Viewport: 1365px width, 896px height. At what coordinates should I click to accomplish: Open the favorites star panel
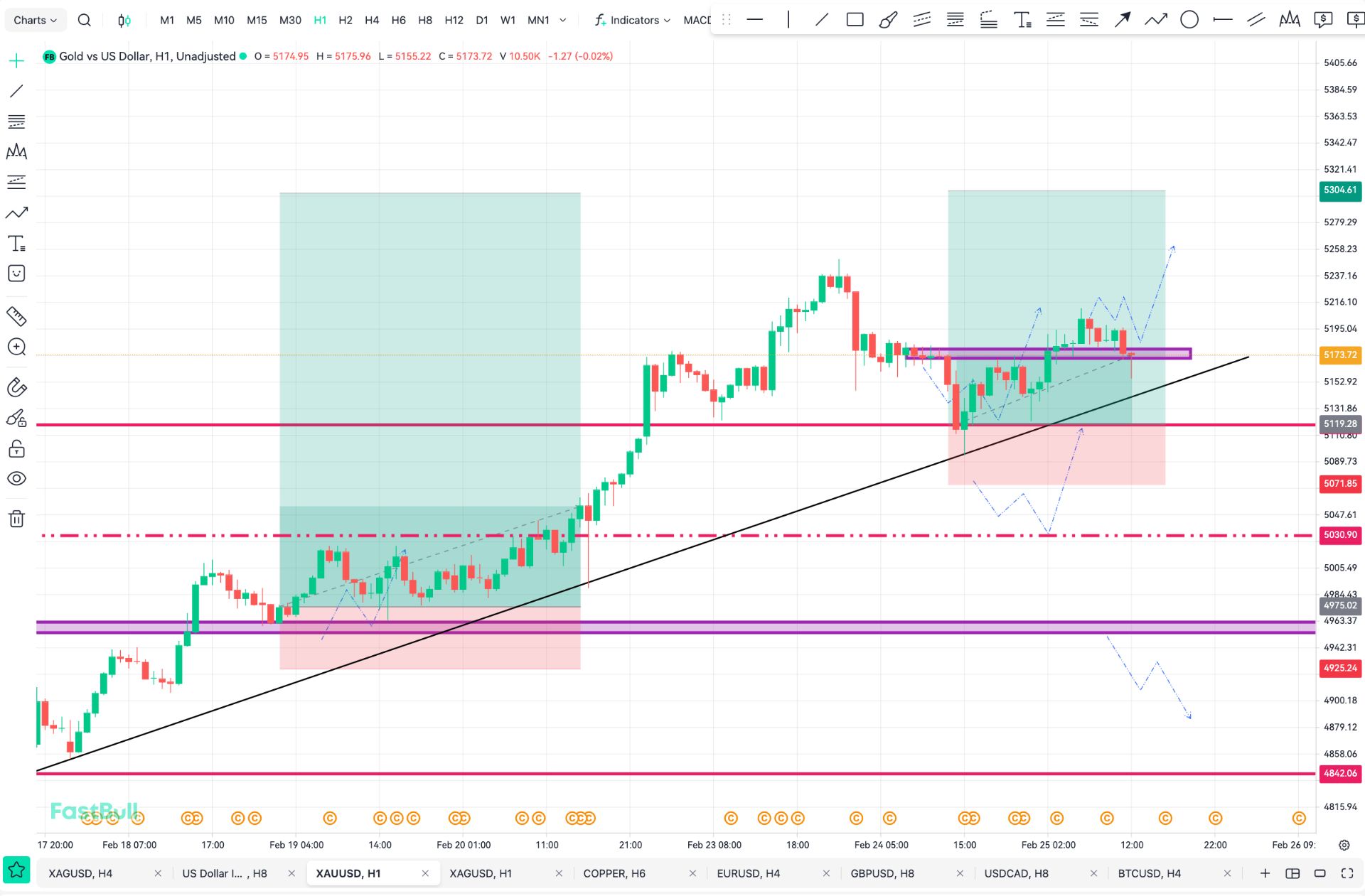coord(16,870)
